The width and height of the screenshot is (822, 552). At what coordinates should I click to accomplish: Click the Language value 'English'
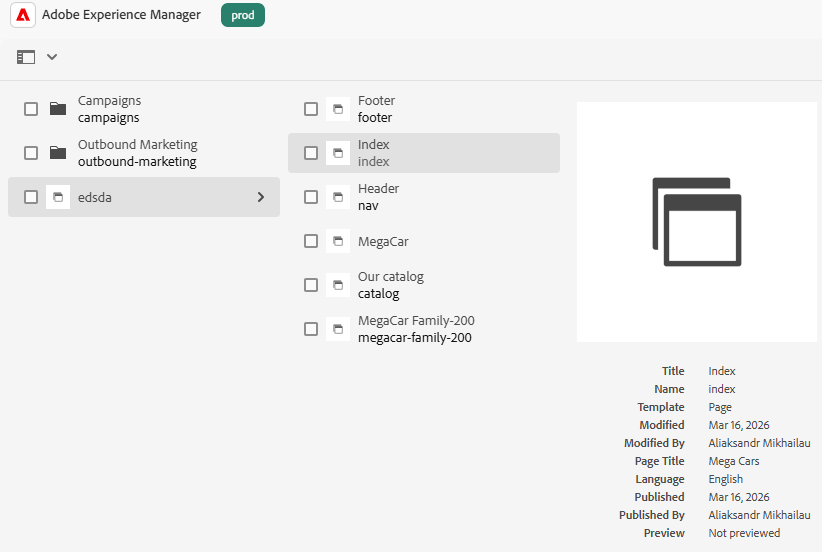pos(726,479)
